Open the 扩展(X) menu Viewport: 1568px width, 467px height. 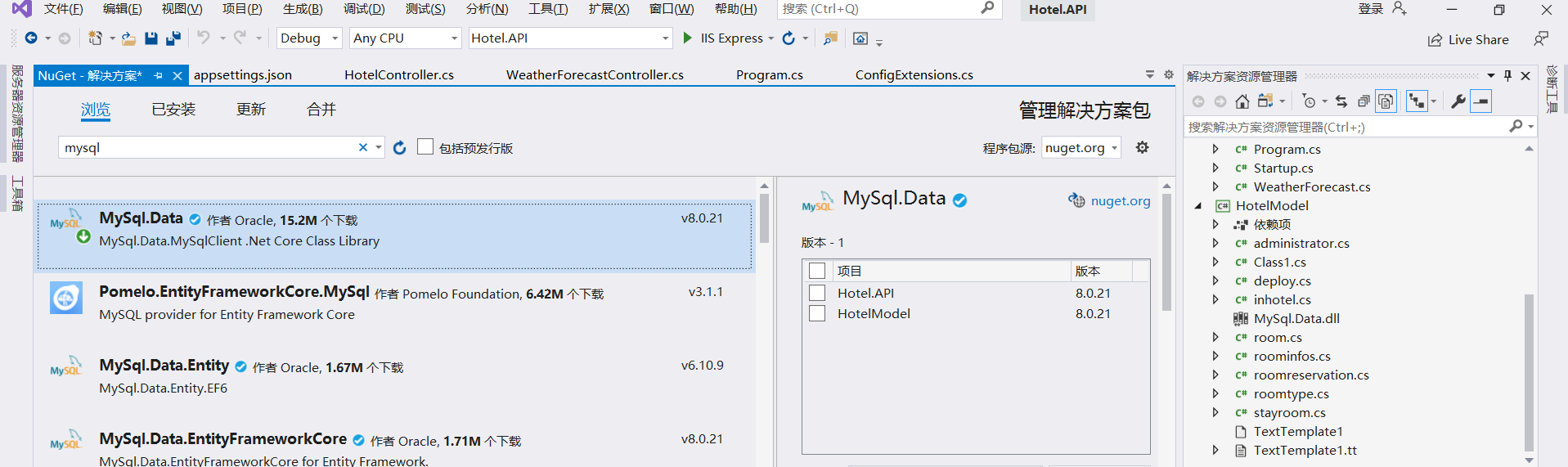tap(609, 9)
